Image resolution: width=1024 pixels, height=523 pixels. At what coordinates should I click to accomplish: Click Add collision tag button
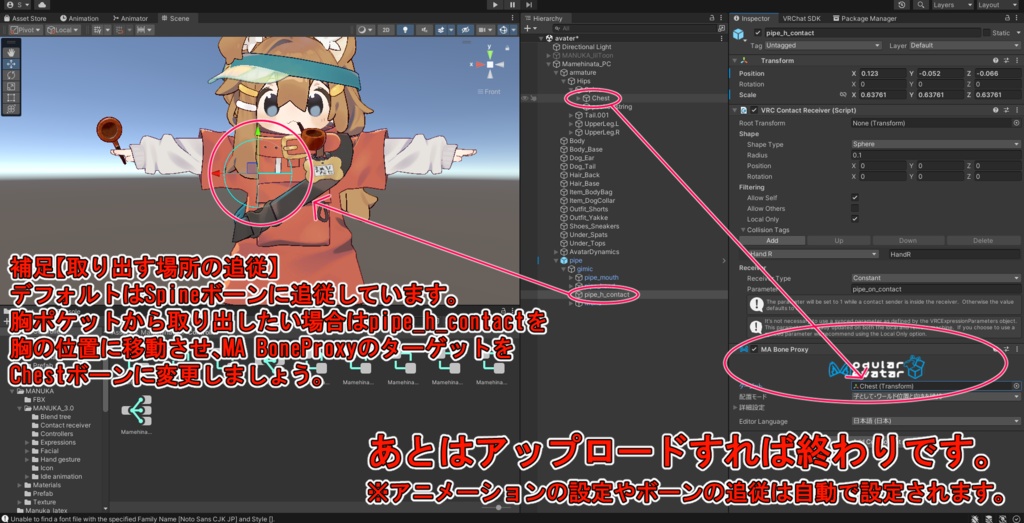[772, 241]
